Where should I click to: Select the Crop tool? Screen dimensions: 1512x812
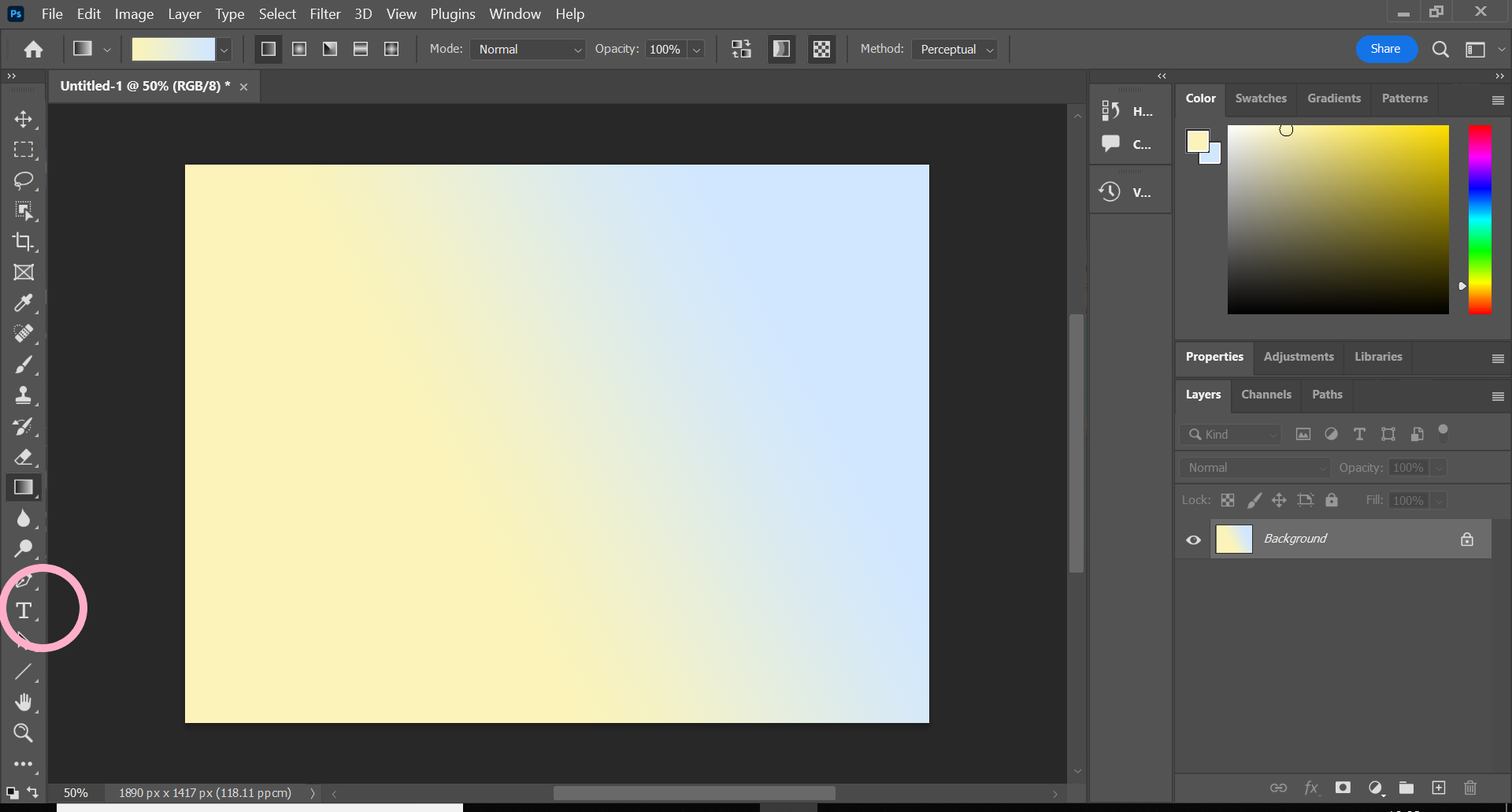[24, 242]
